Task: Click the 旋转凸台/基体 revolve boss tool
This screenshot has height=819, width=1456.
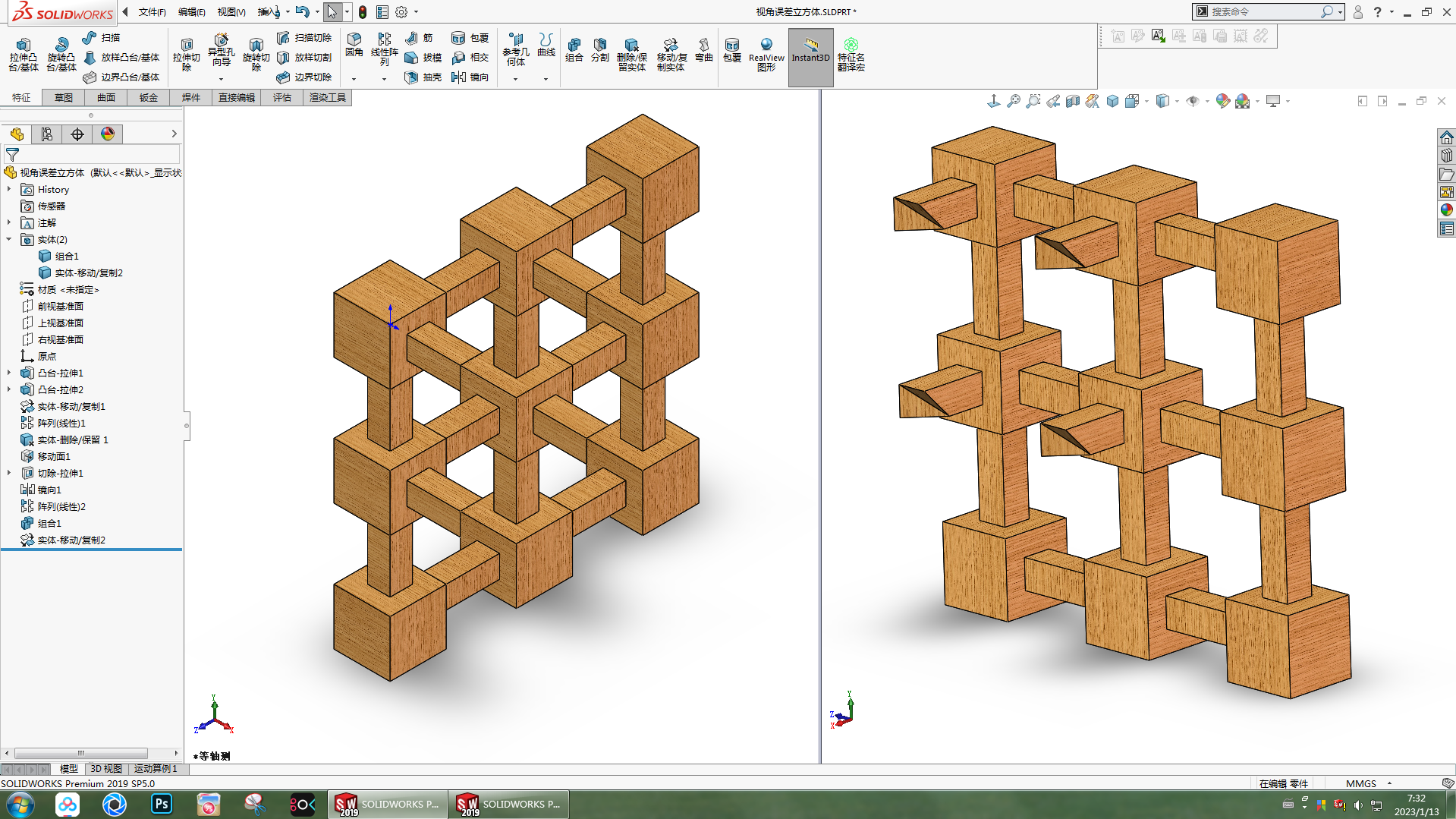Action: [61, 54]
